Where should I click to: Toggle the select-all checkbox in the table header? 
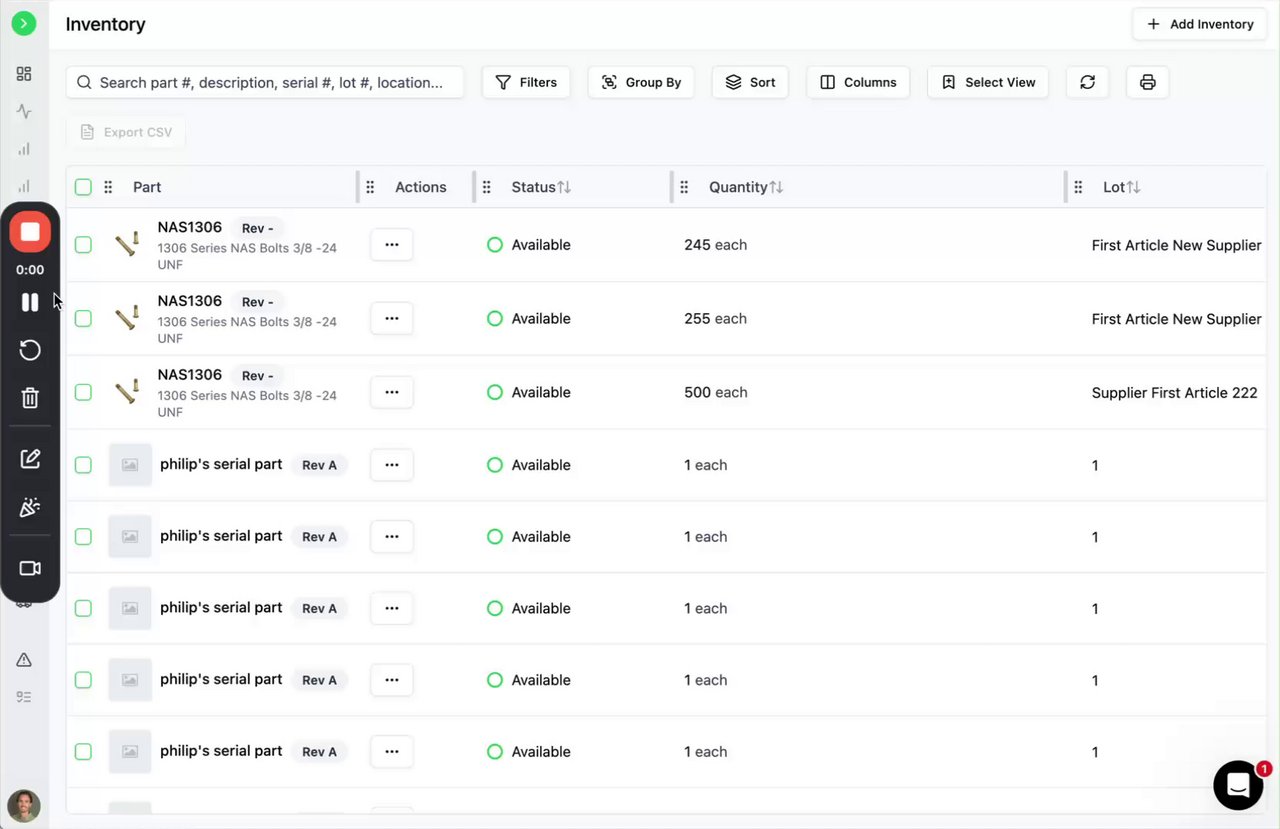(x=83, y=187)
